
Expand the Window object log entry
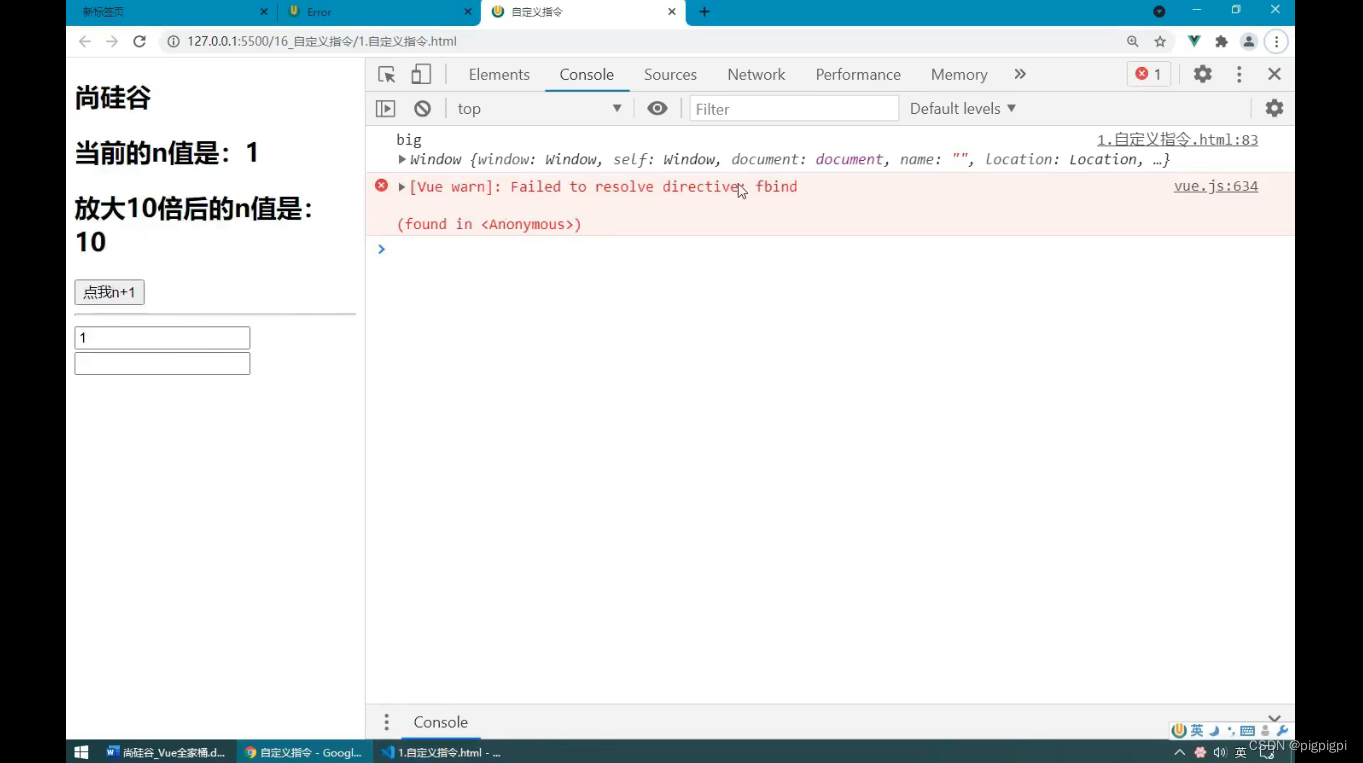point(403,159)
